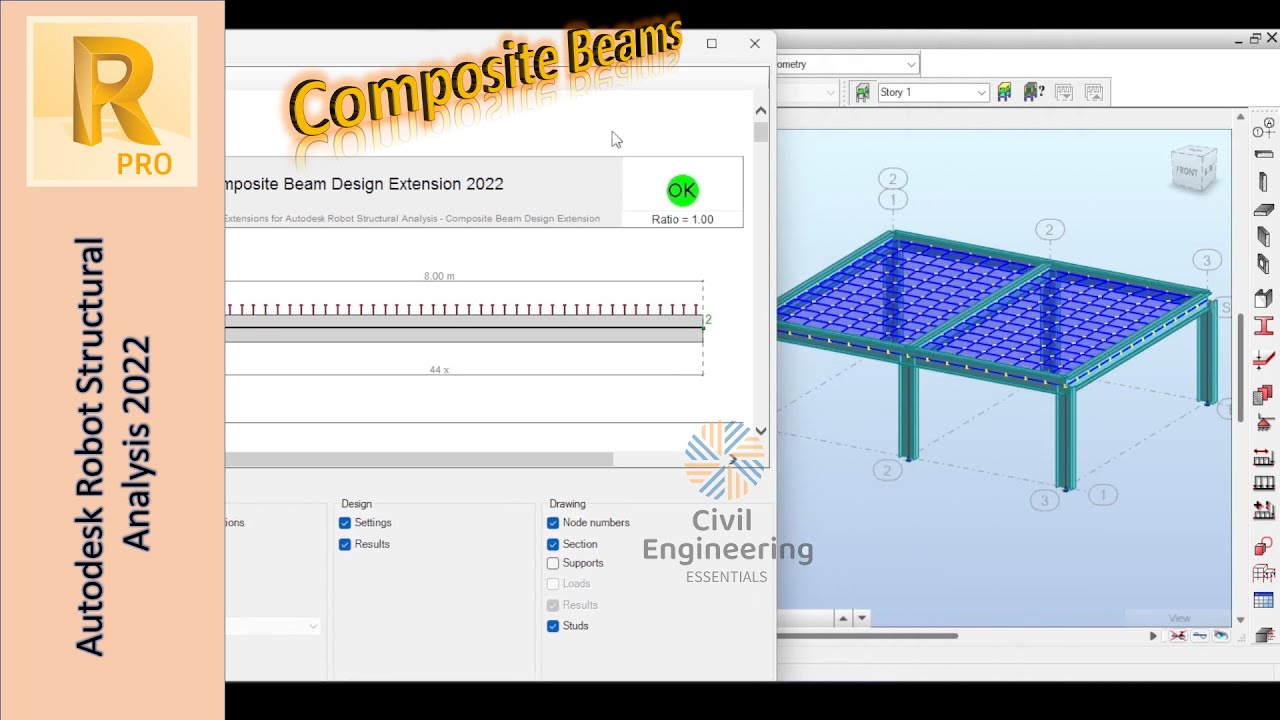The width and height of the screenshot is (1280, 720).
Task: Select the column tool in right toolbar
Action: pos(1264,182)
